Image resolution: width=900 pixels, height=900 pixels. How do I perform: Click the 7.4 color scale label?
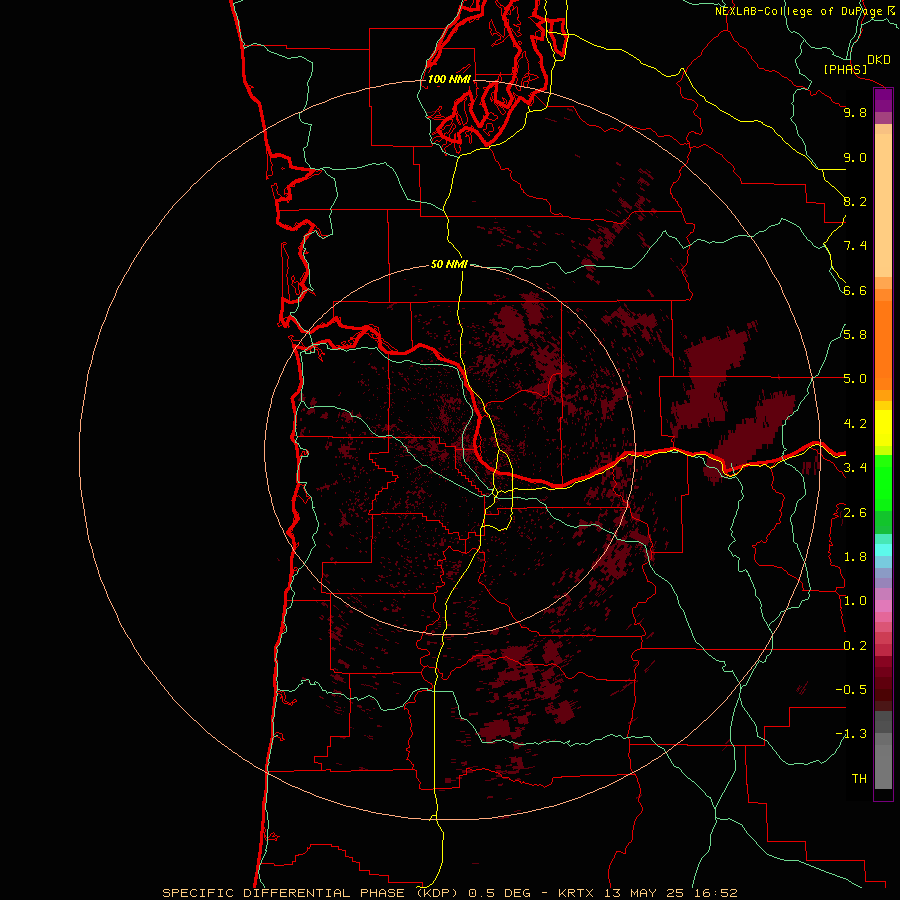855,246
